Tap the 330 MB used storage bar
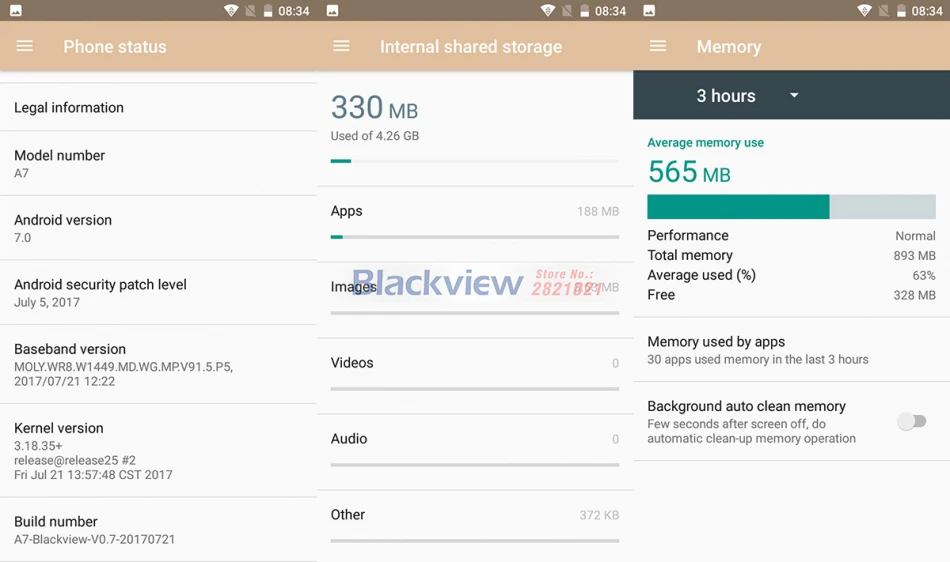The image size is (950, 562). (475, 161)
